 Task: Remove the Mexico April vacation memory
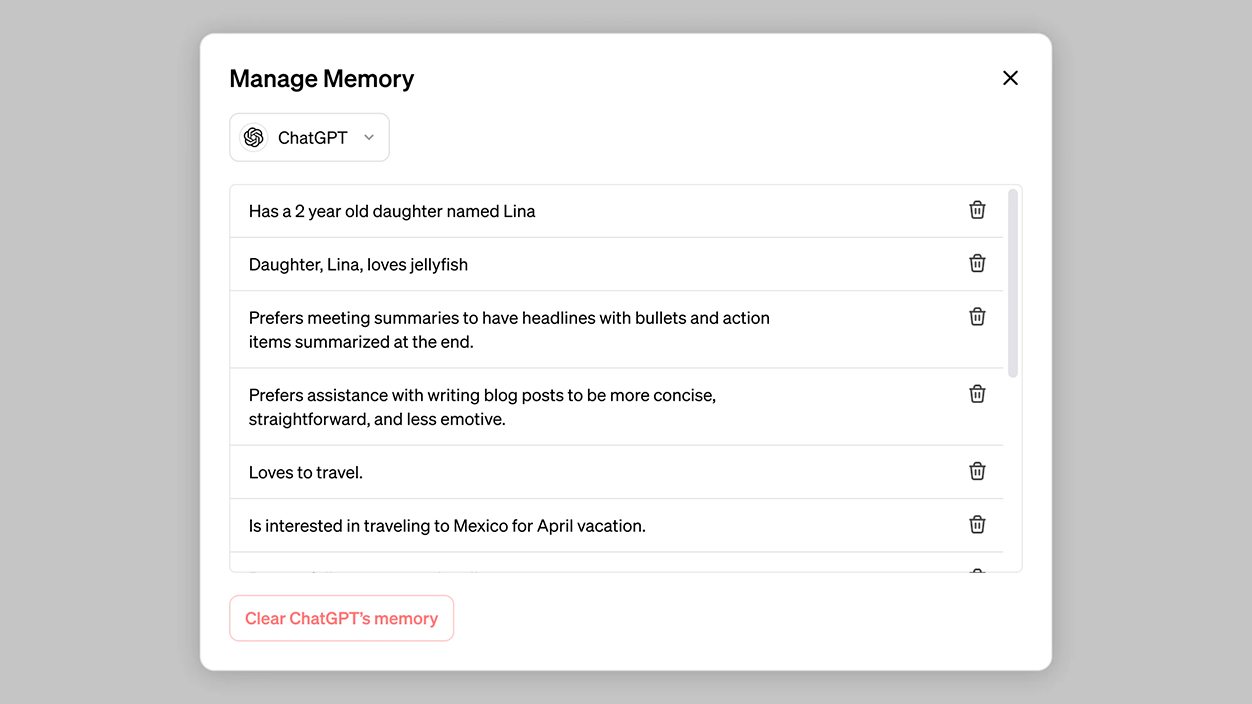tap(977, 524)
